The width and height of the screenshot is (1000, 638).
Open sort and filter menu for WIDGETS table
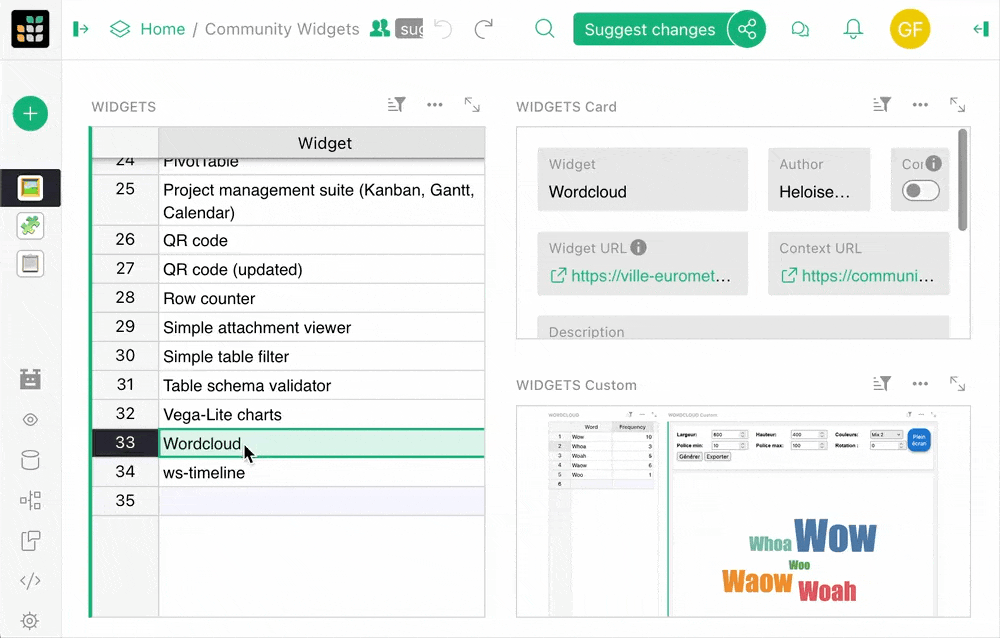coord(397,105)
